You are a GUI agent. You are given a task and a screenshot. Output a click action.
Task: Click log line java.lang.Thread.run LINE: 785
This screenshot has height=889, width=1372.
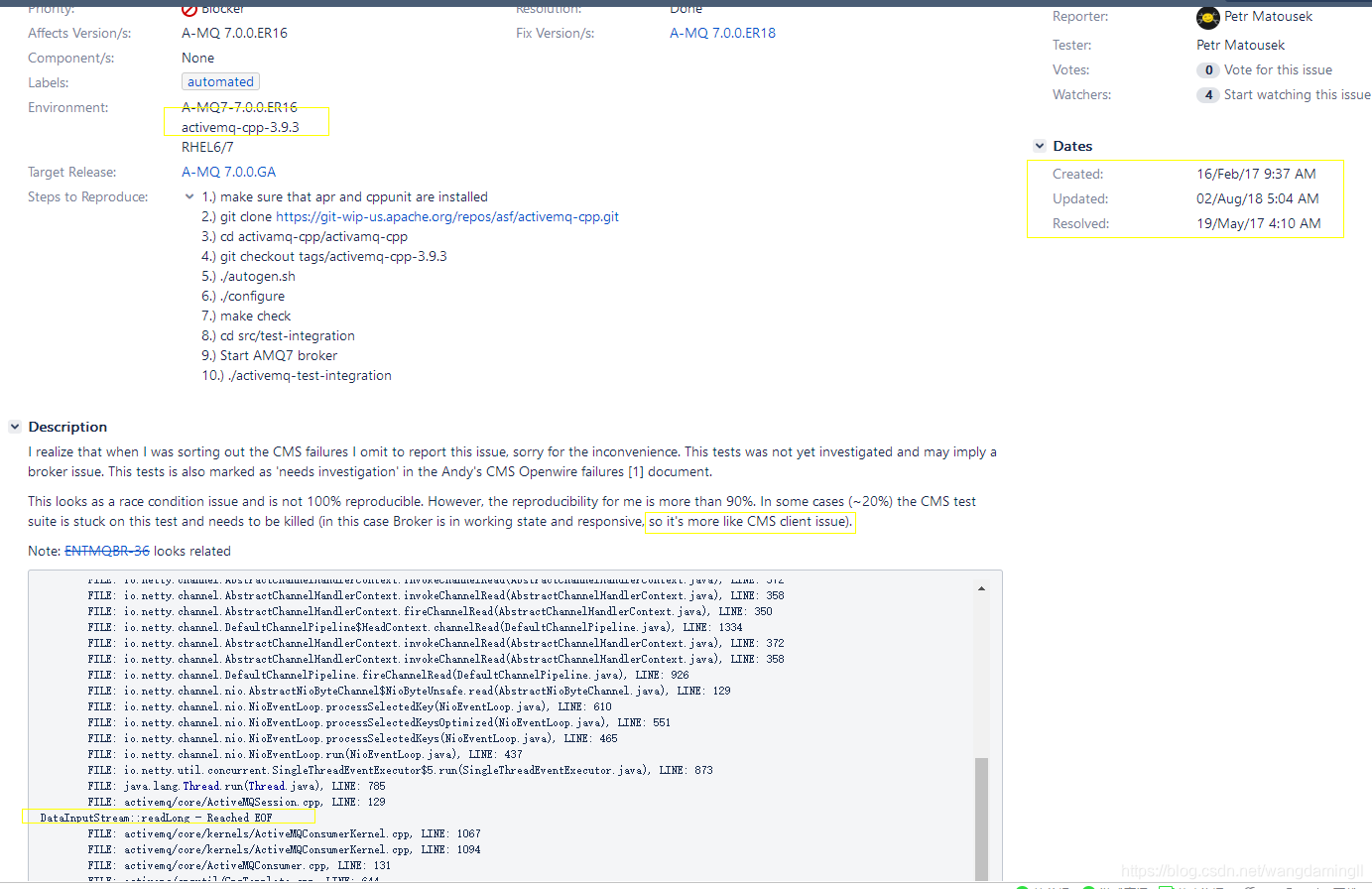point(236,786)
